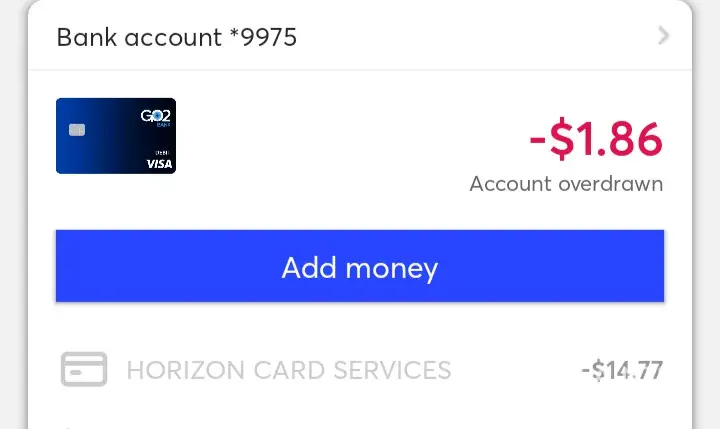720x429 pixels.
Task: Tap the GO2 Bank logo on the card
Action: (156, 117)
